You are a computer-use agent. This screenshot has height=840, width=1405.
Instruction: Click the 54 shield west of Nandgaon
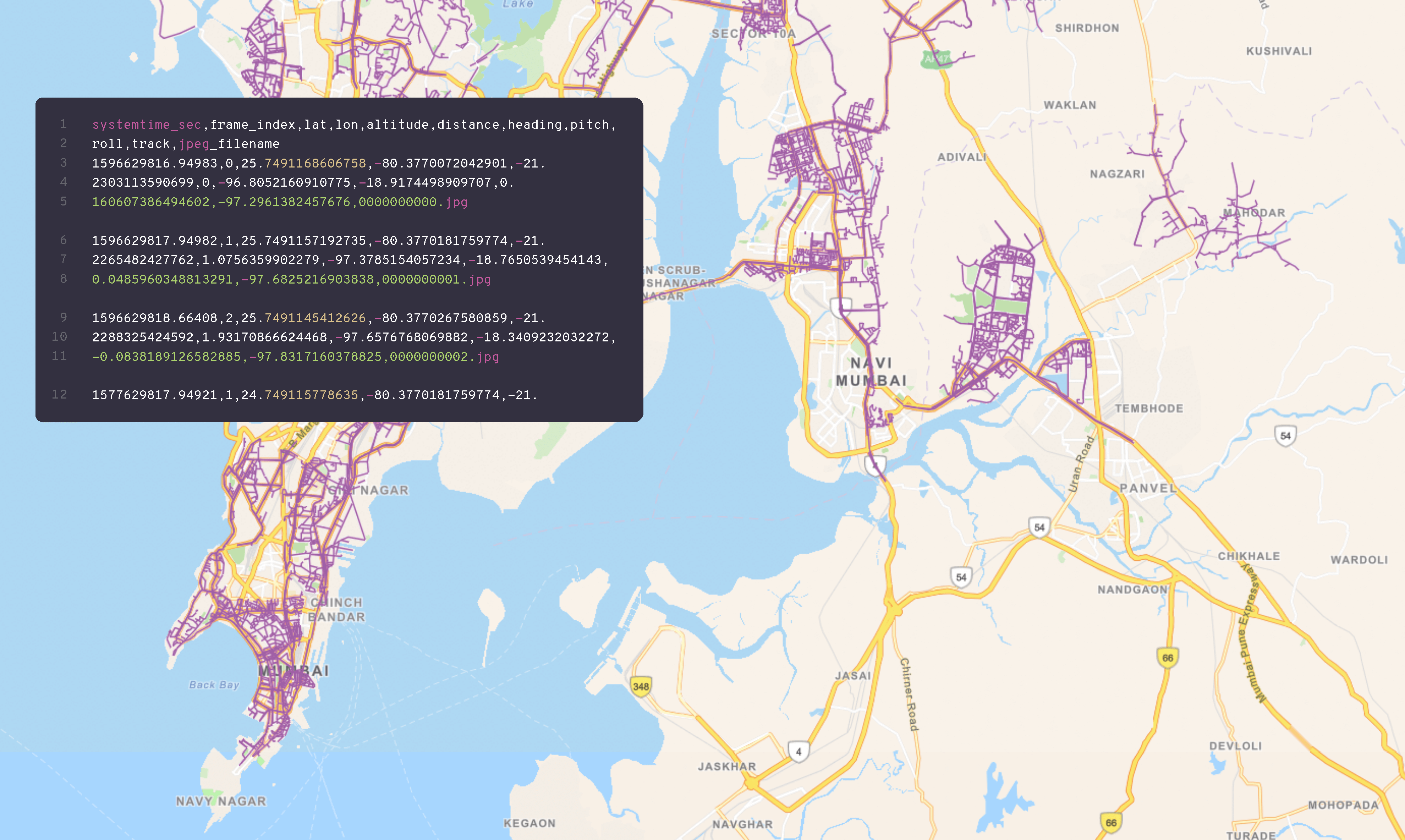[961, 577]
